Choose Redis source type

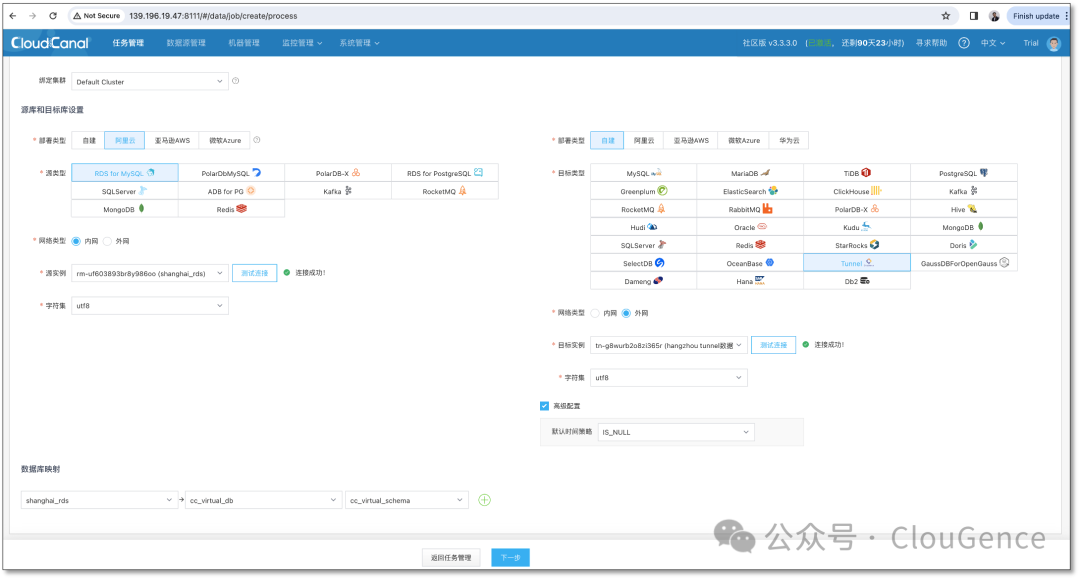tap(231, 209)
